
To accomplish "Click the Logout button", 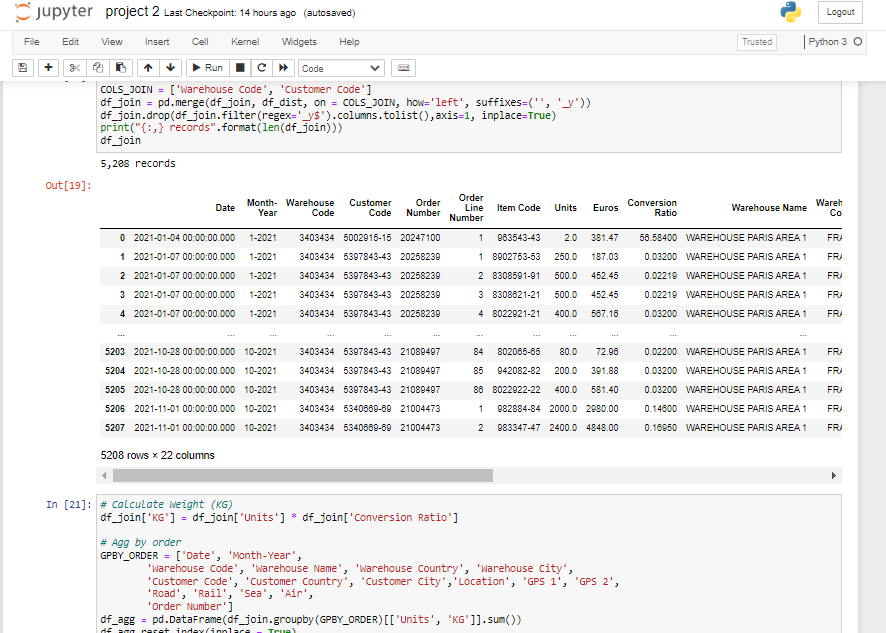I will point(840,12).
